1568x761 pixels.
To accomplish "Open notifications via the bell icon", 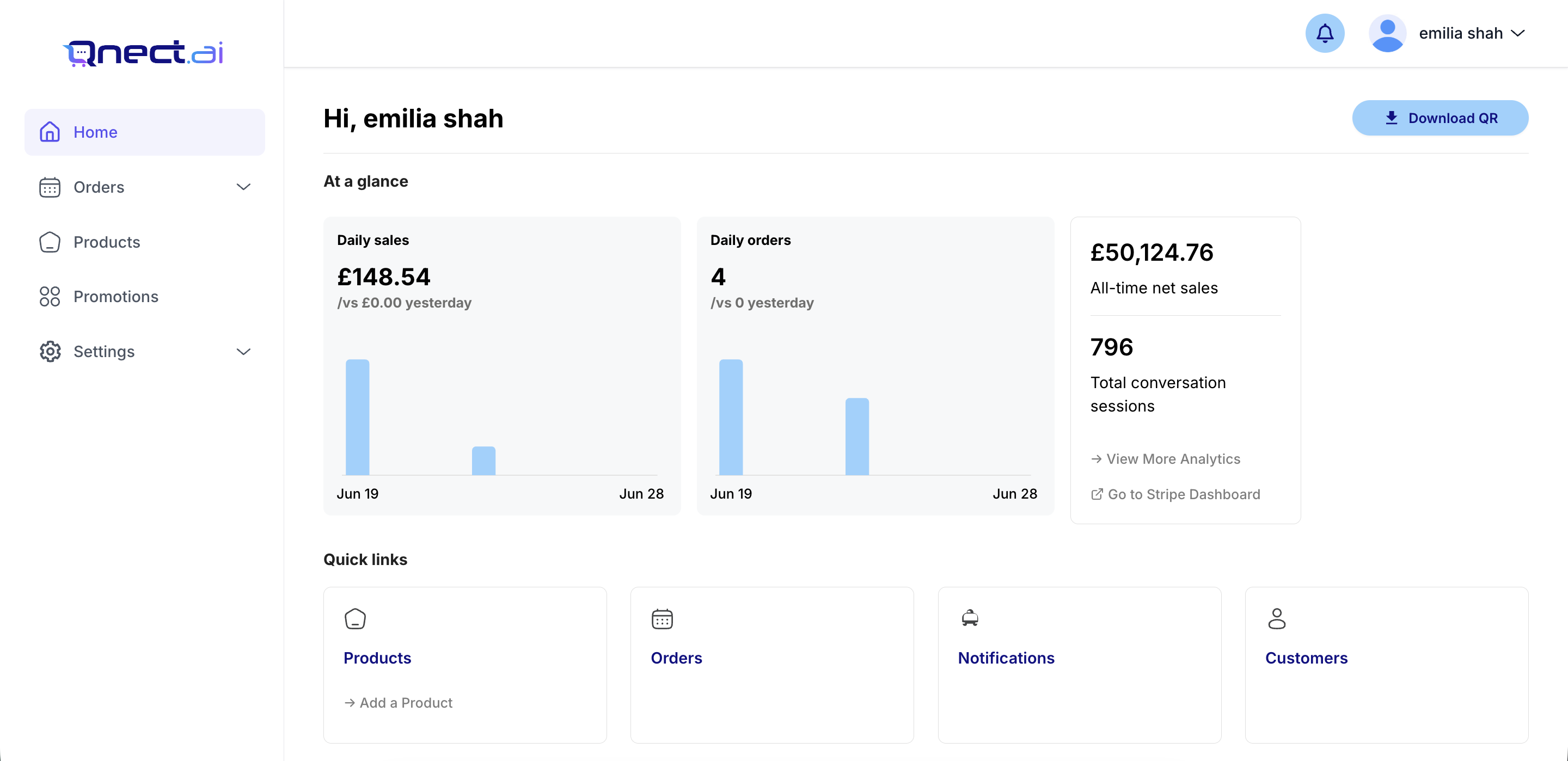I will click(x=1325, y=34).
